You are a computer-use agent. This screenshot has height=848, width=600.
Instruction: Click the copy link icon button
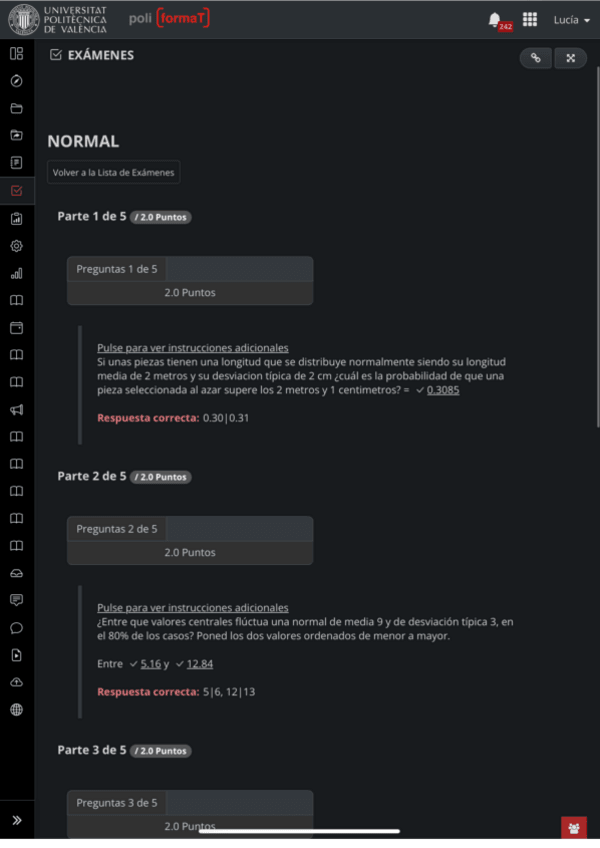[x=535, y=58]
